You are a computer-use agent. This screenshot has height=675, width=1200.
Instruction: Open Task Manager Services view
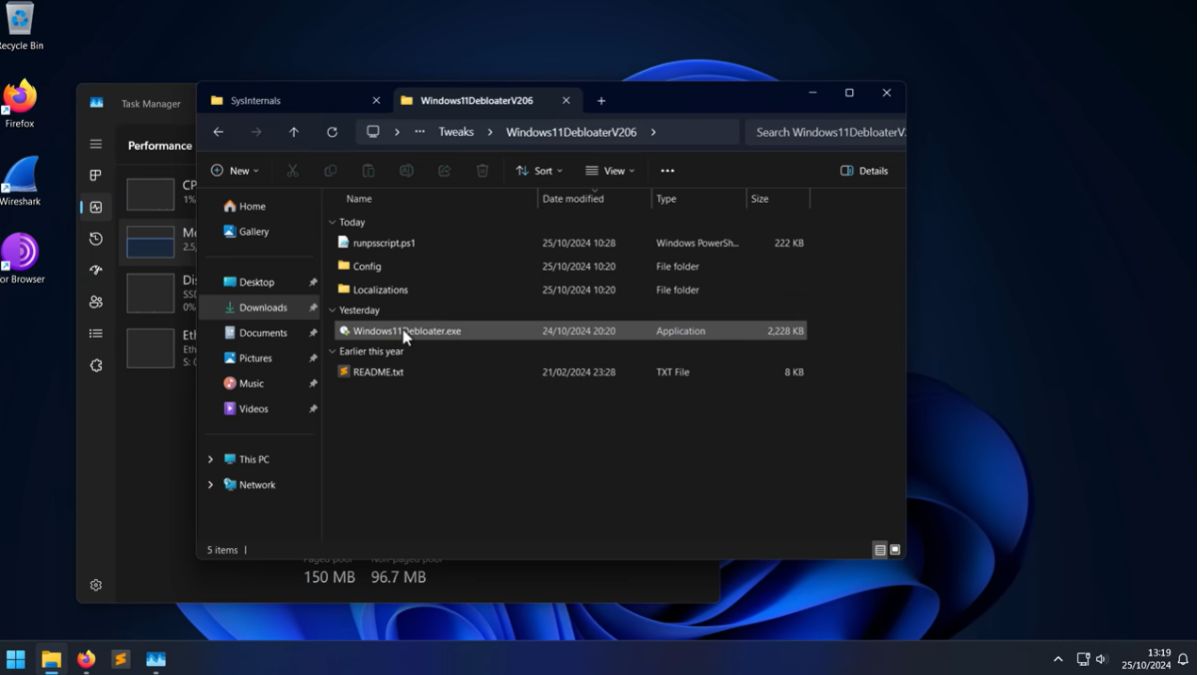96,362
